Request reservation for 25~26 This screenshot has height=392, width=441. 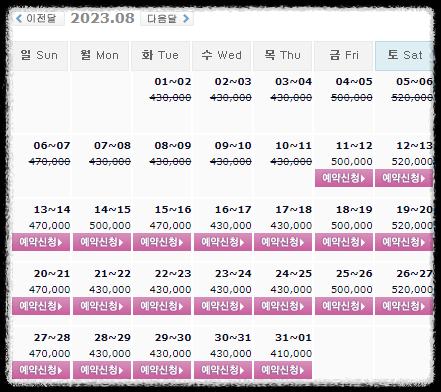pyautogui.click(x=344, y=306)
